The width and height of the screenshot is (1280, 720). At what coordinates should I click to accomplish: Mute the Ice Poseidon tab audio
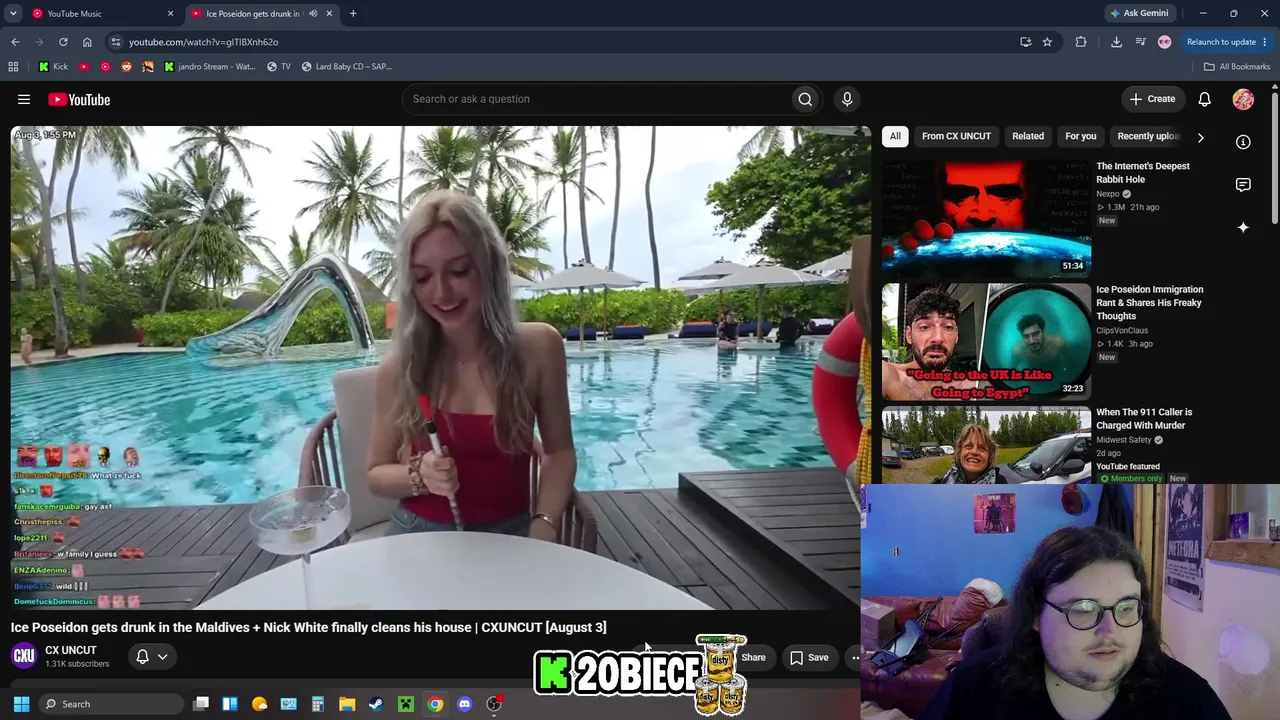[313, 14]
